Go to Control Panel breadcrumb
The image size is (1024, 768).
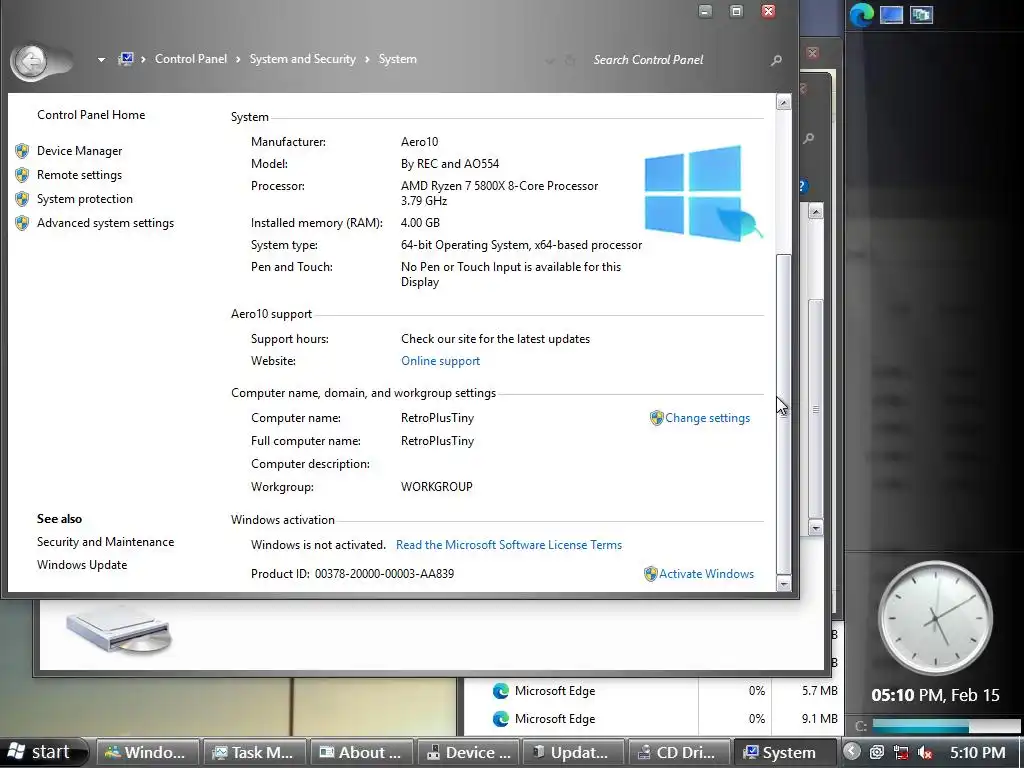[x=191, y=59]
